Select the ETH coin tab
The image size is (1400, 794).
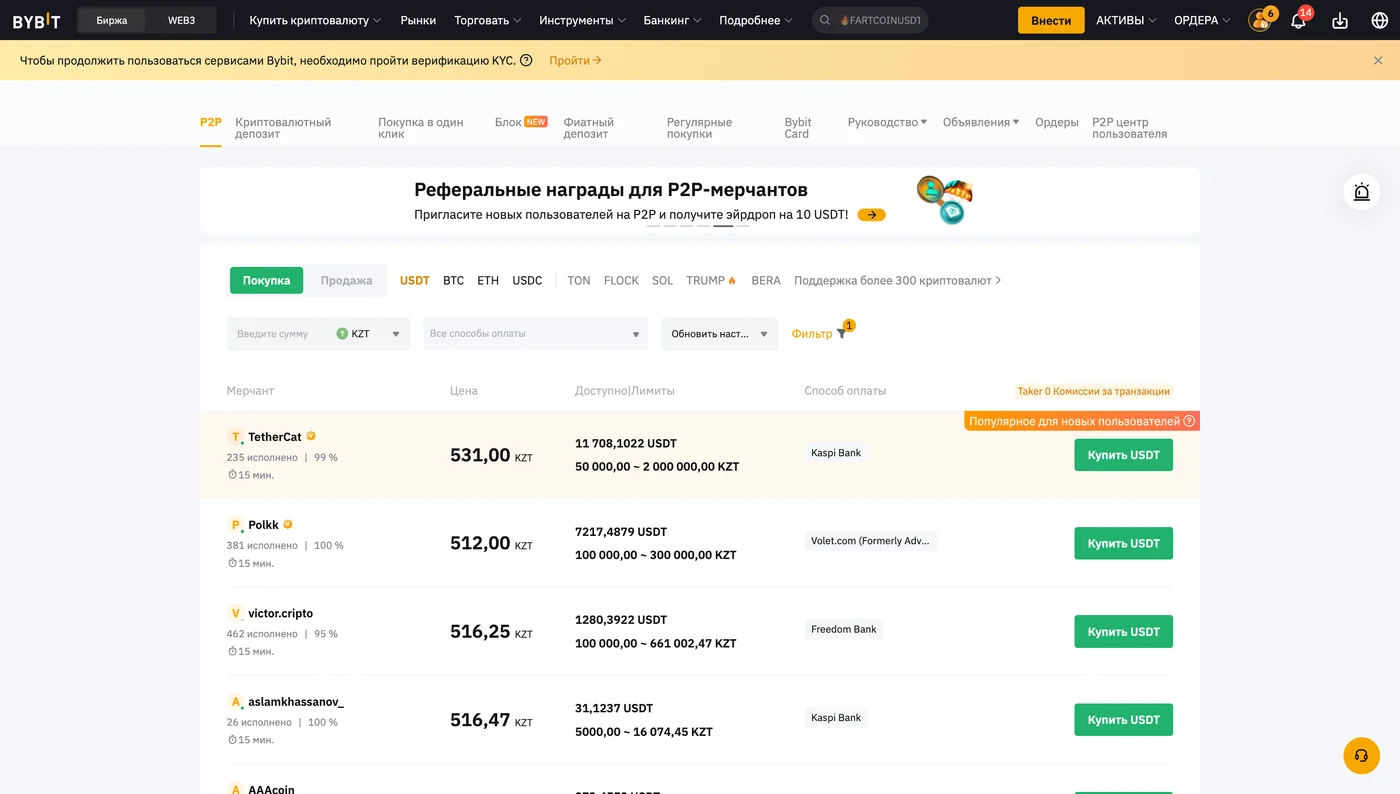(488, 280)
